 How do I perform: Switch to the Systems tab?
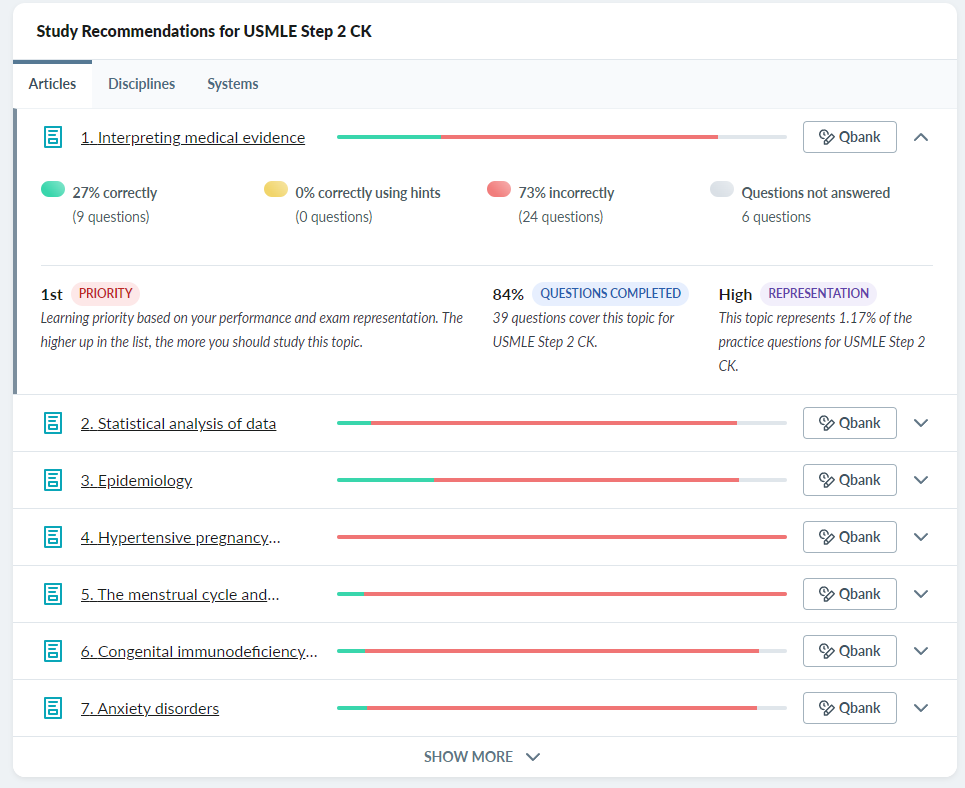click(233, 84)
